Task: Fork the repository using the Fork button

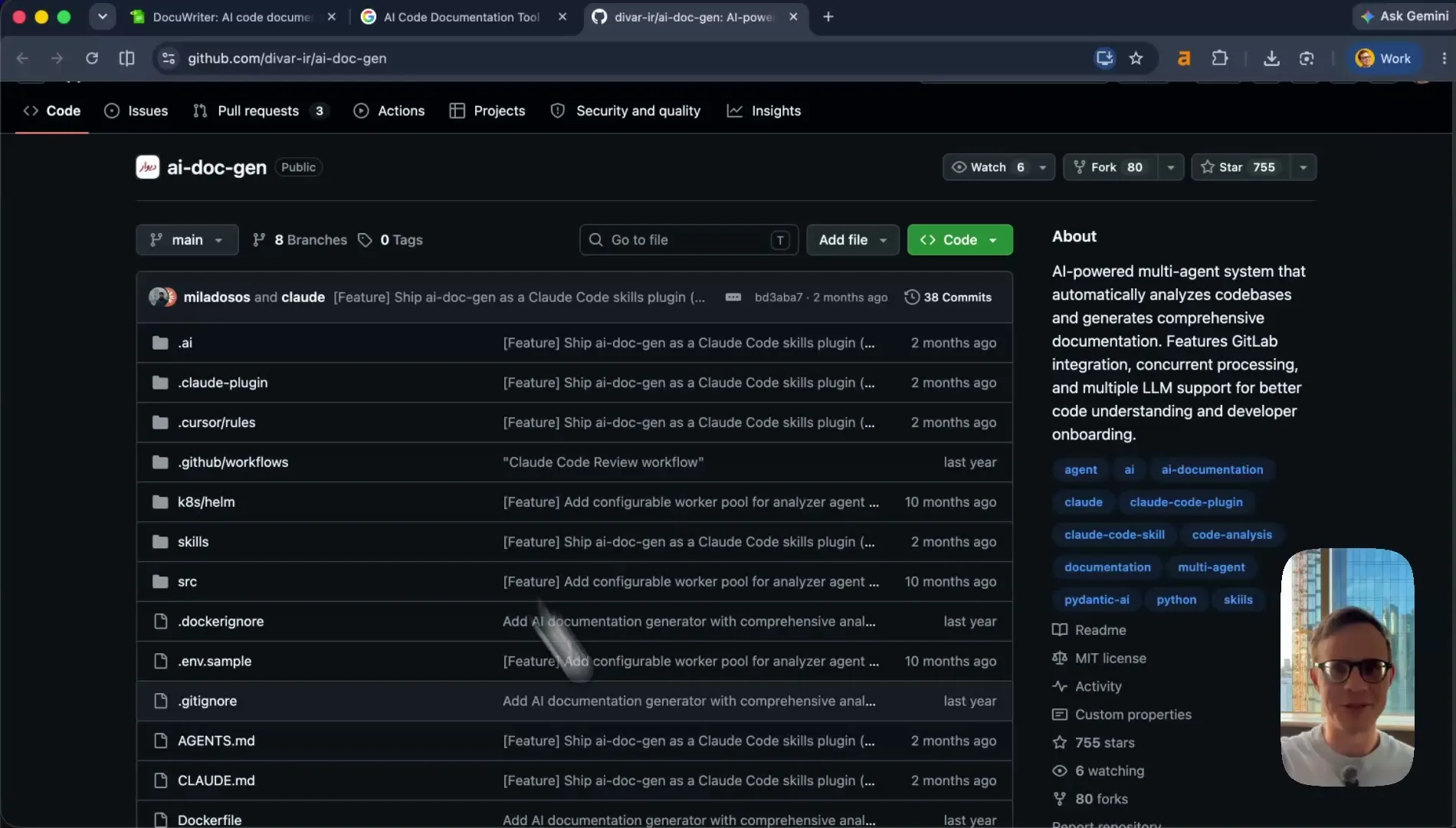Action: [x=1110, y=167]
